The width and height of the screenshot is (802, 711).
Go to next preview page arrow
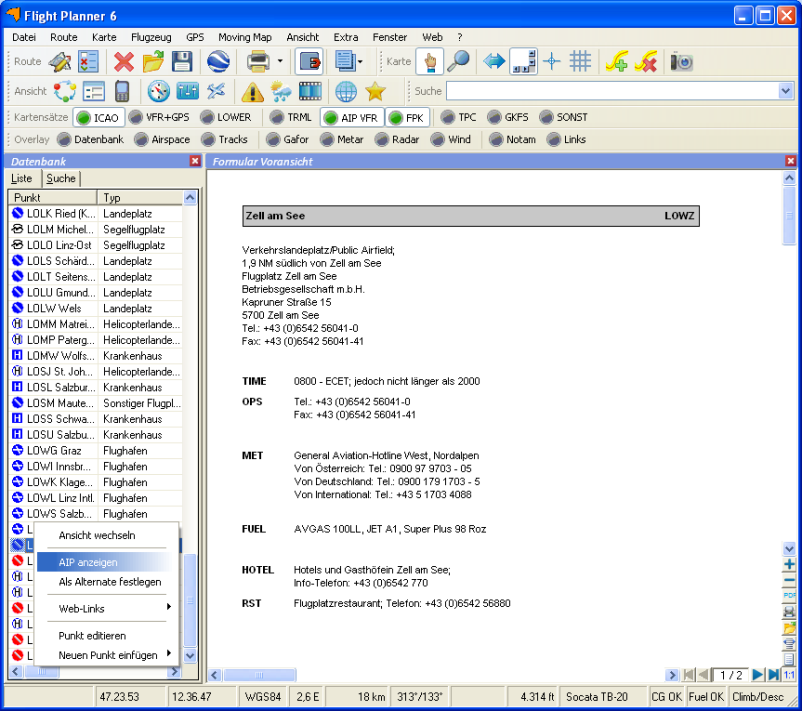pyautogui.click(x=758, y=675)
